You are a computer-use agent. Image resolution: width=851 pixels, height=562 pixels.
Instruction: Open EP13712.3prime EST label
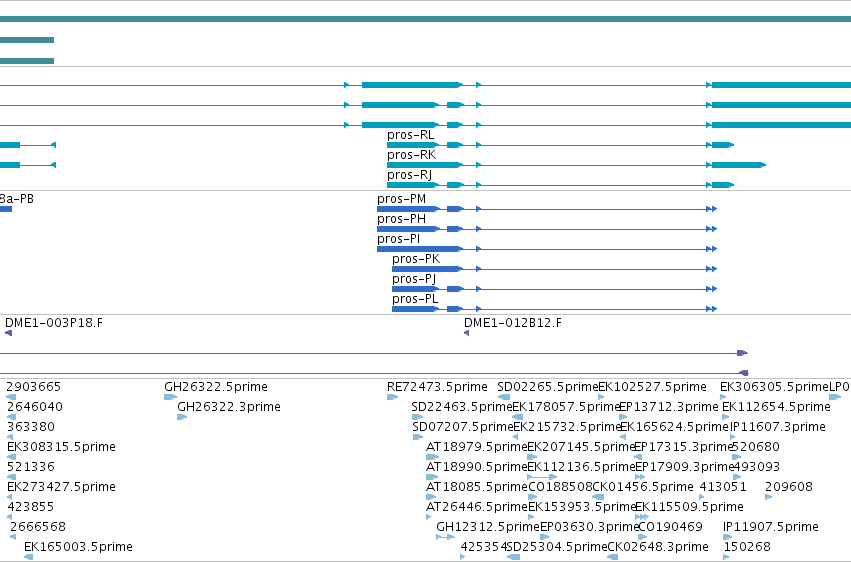pyautogui.click(x=669, y=407)
